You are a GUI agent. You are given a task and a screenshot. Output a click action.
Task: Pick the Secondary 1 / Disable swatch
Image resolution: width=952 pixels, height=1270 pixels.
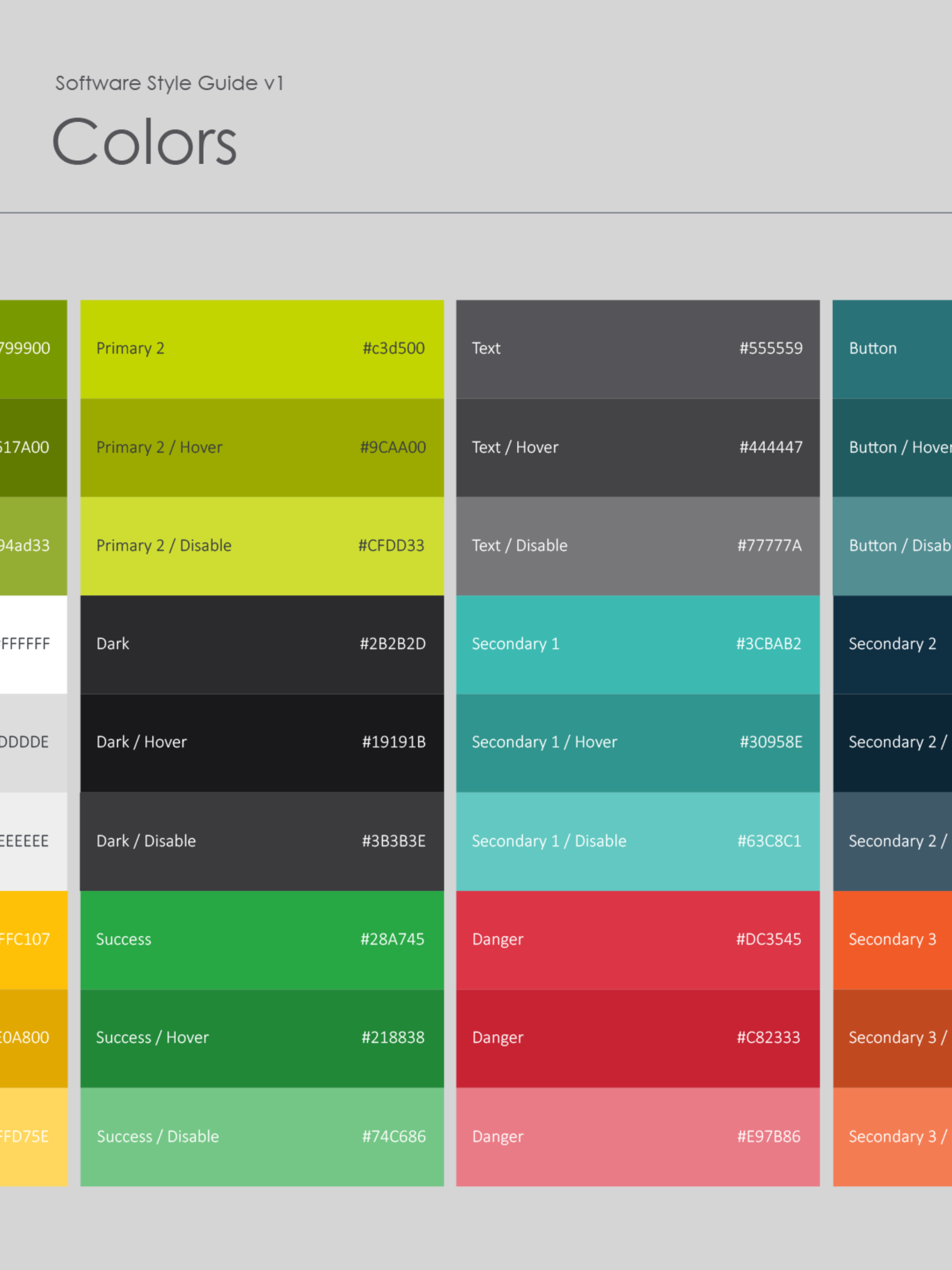tap(638, 842)
